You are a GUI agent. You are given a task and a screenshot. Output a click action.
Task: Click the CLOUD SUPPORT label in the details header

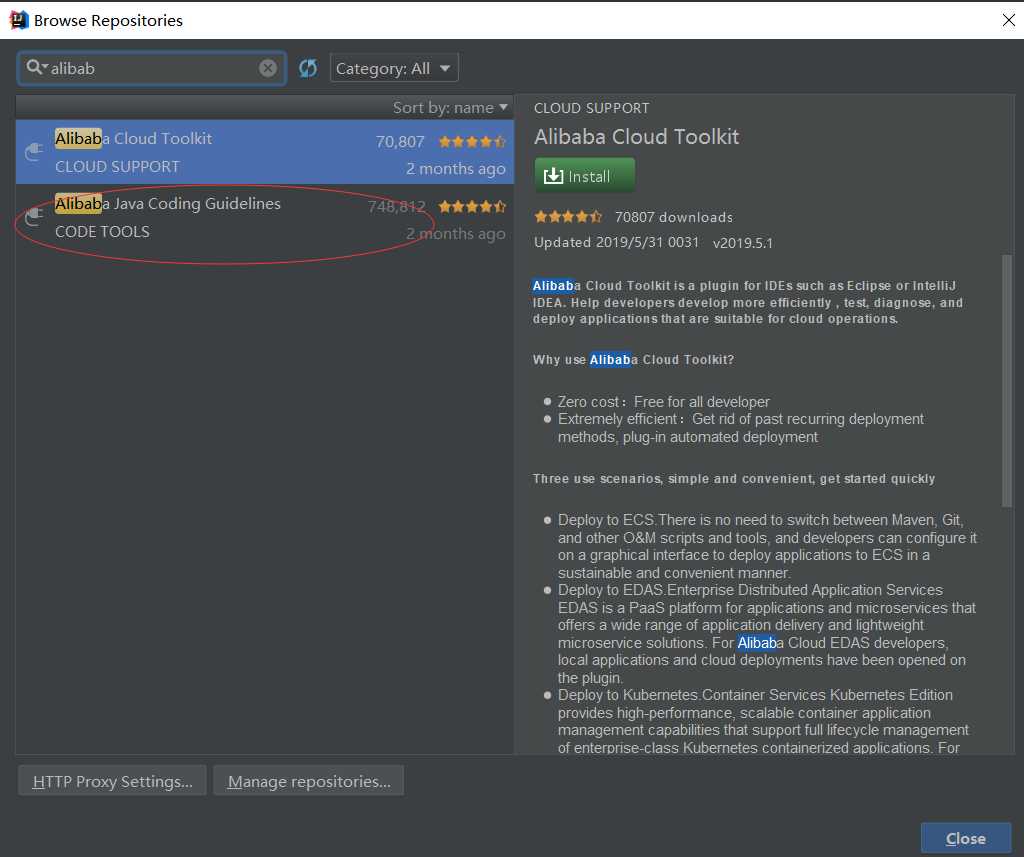pos(592,108)
